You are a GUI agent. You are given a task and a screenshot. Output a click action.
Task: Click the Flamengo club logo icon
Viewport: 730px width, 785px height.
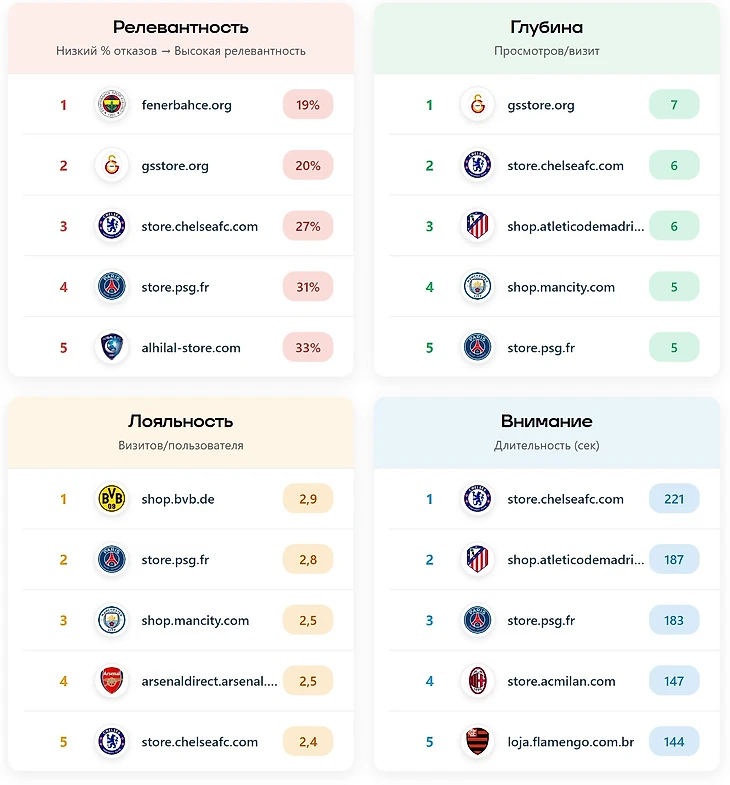[477, 742]
